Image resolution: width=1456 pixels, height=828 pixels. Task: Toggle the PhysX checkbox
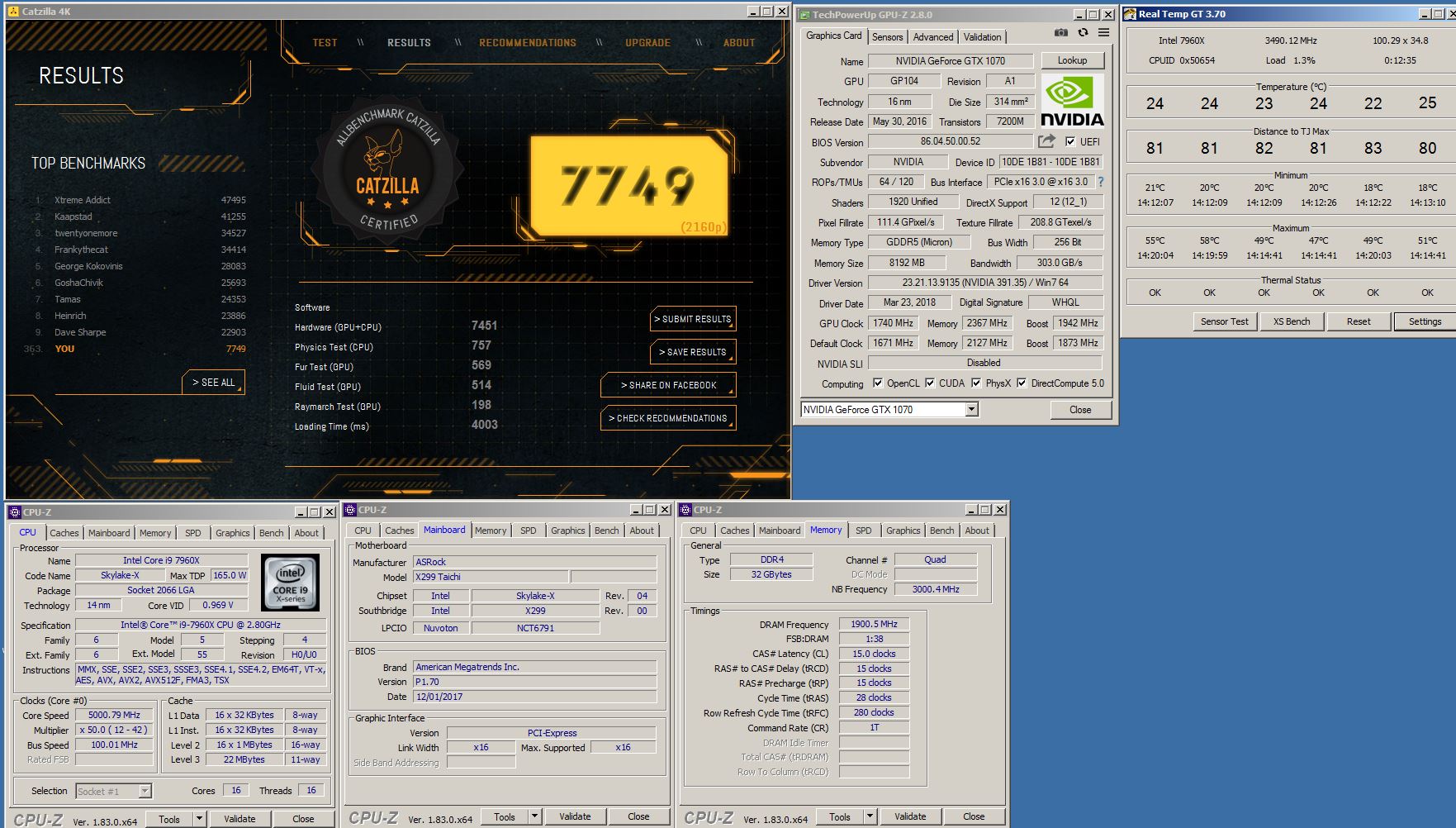(x=976, y=383)
